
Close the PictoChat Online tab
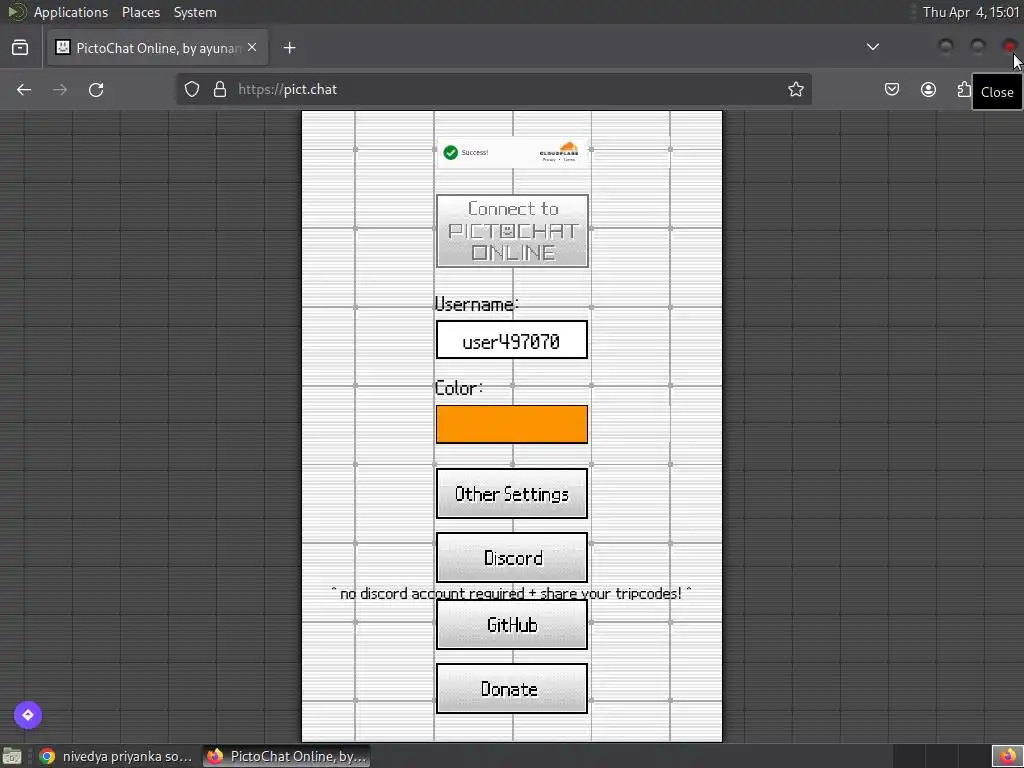(252, 48)
